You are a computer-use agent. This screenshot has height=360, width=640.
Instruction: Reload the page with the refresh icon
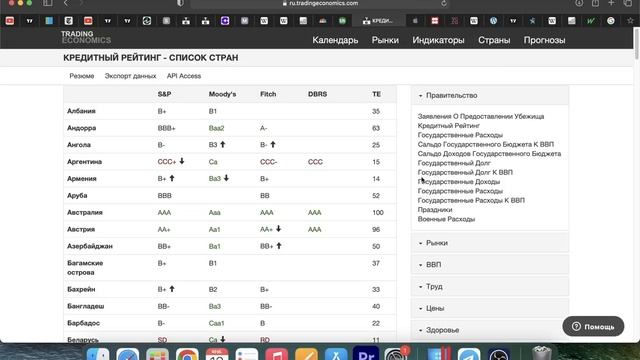(x=444, y=3)
